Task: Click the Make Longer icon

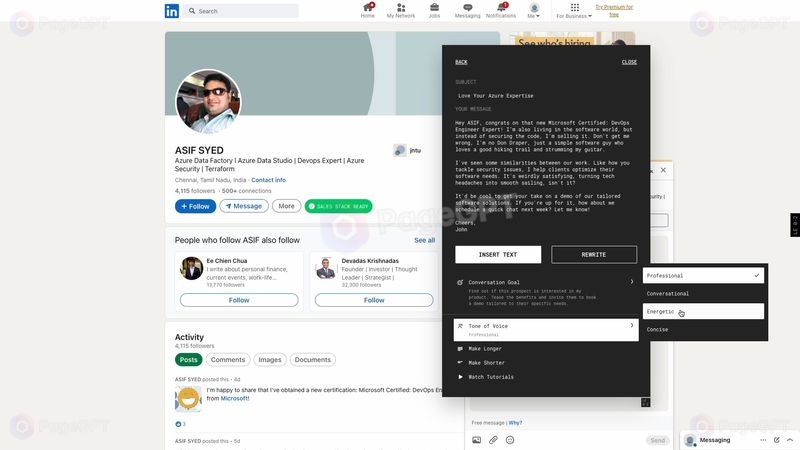Action: [460, 349]
